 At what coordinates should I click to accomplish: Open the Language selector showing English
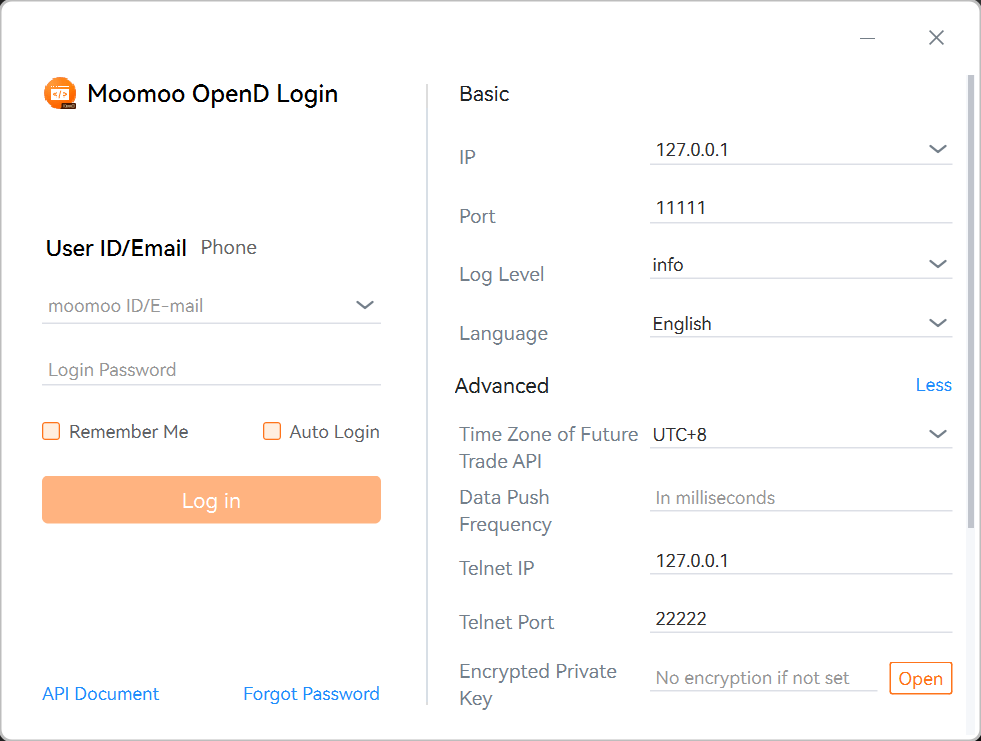coord(800,322)
